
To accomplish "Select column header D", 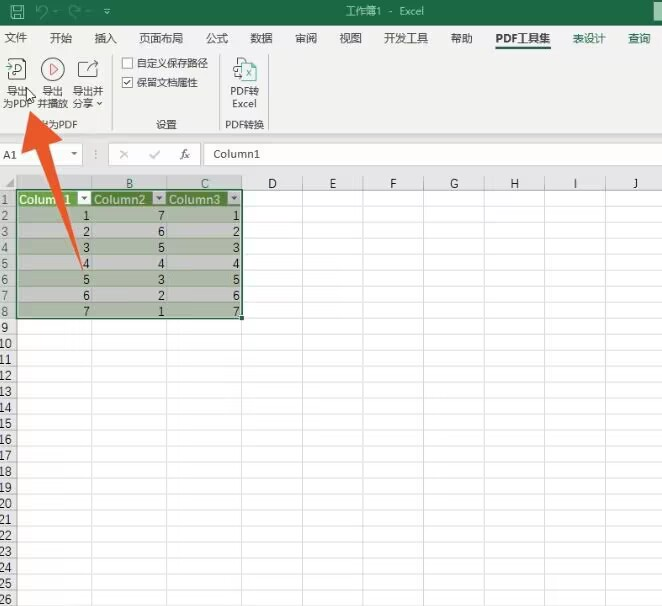I will pos(271,183).
